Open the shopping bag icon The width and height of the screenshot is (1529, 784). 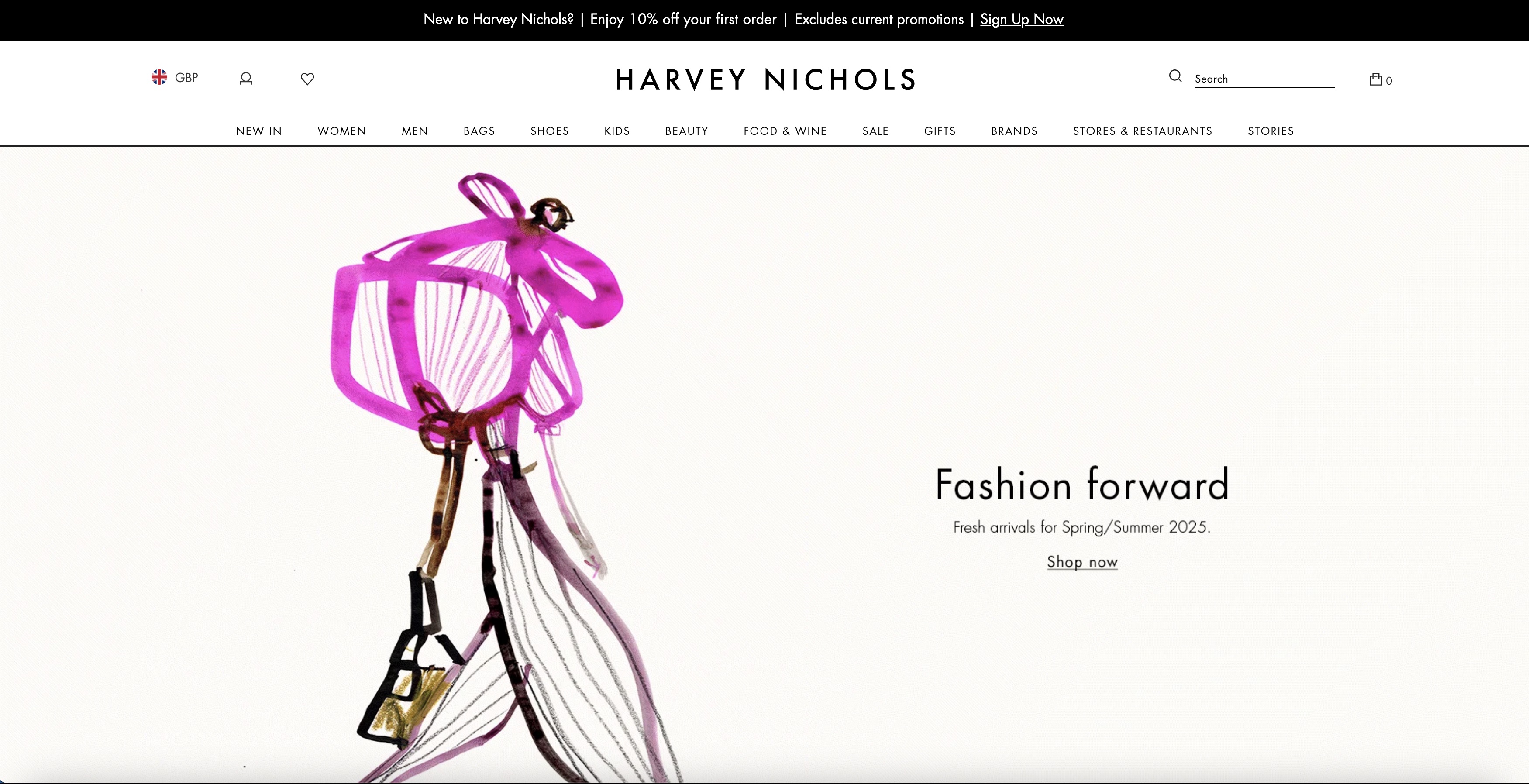click(1375, 79)
